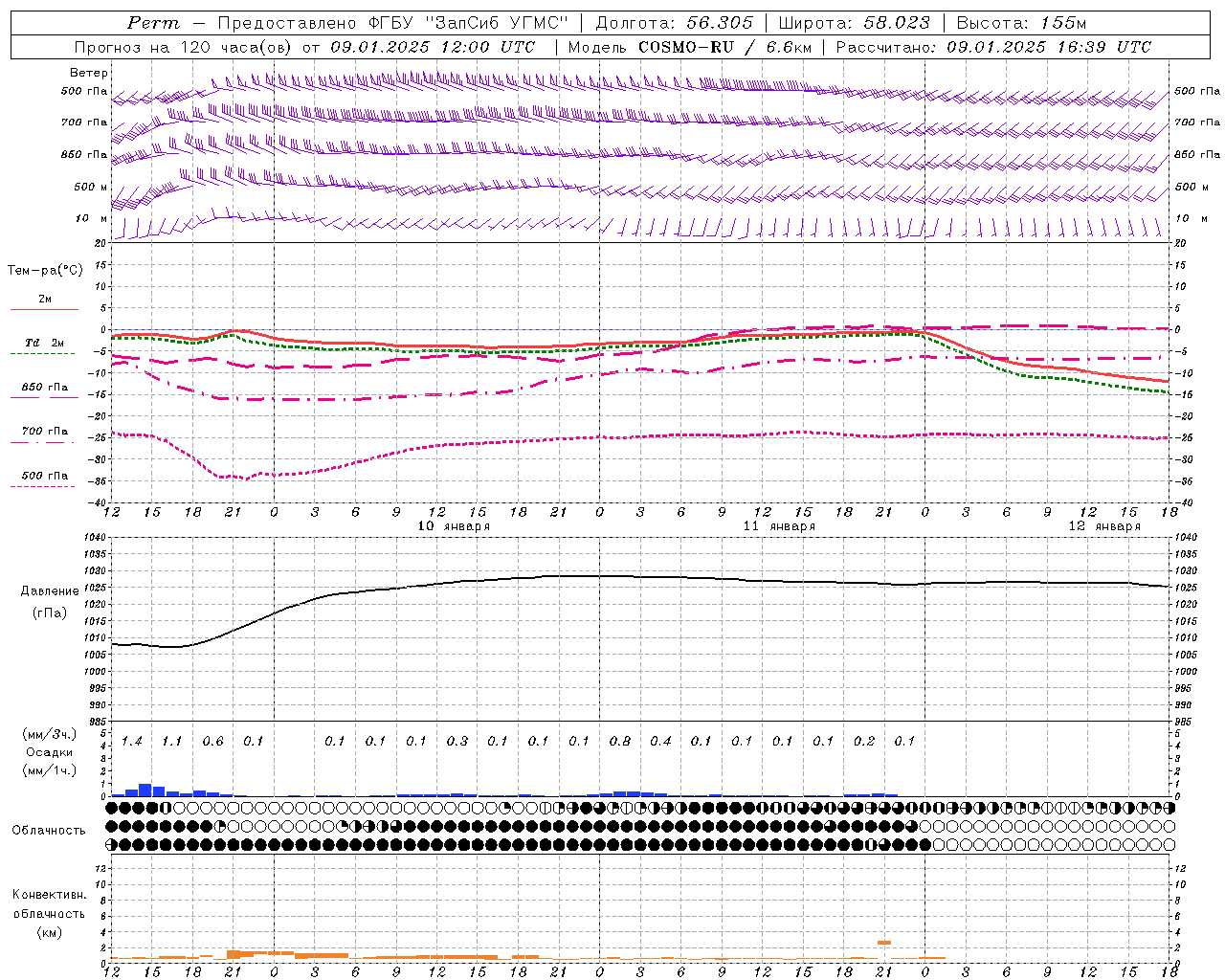
Task: Select the '1.4' precipitation amount value
Action: click(131, 742)
